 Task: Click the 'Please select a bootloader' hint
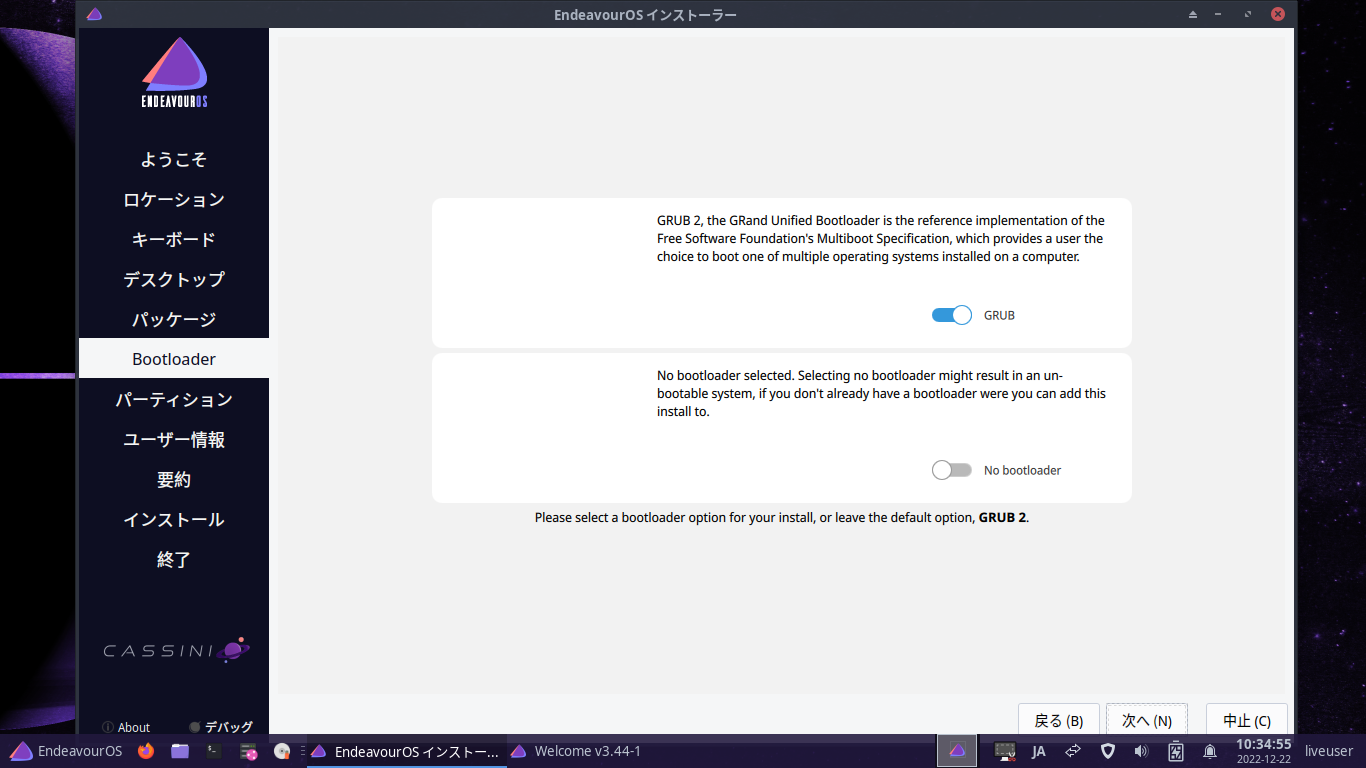782,518
